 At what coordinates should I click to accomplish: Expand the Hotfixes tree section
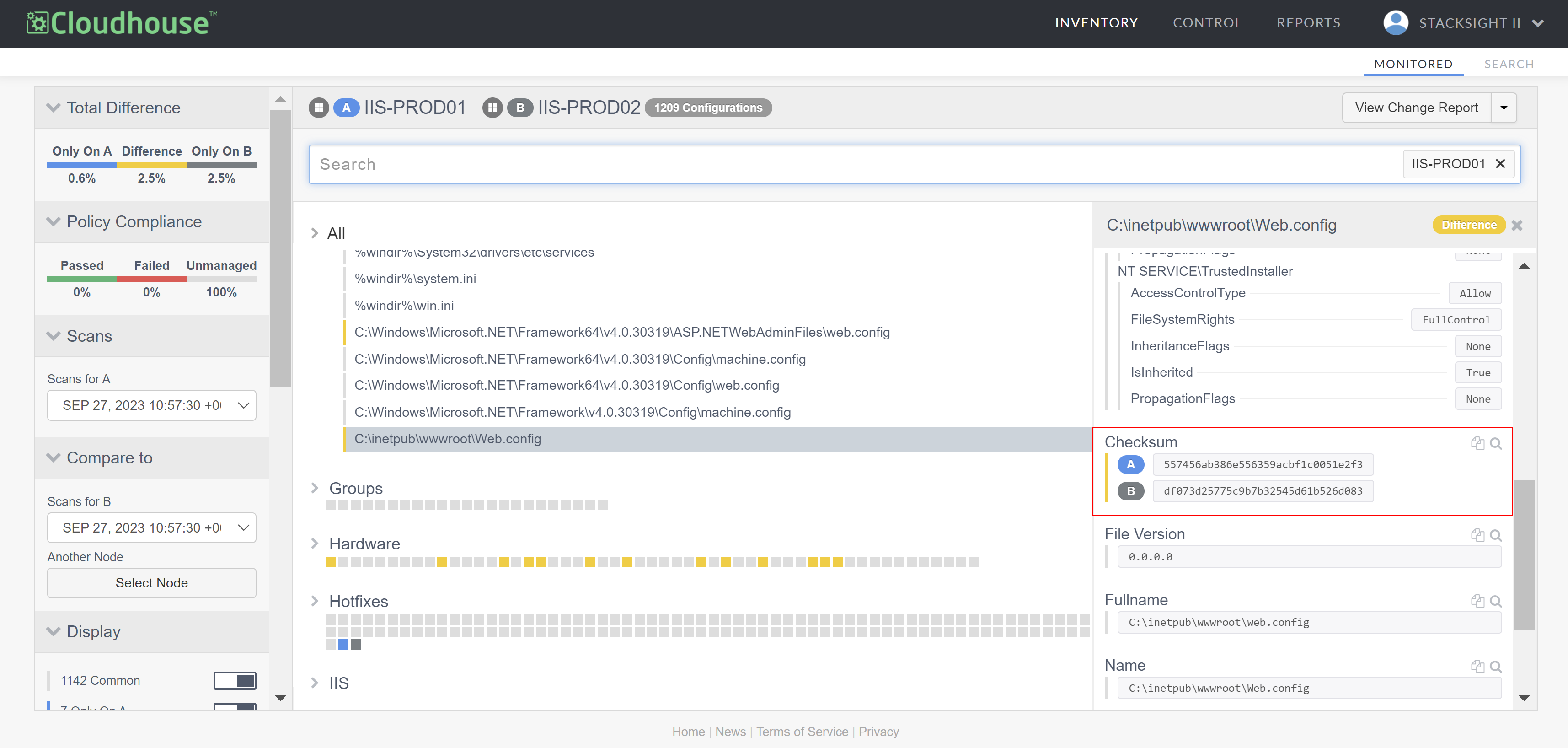315,602
